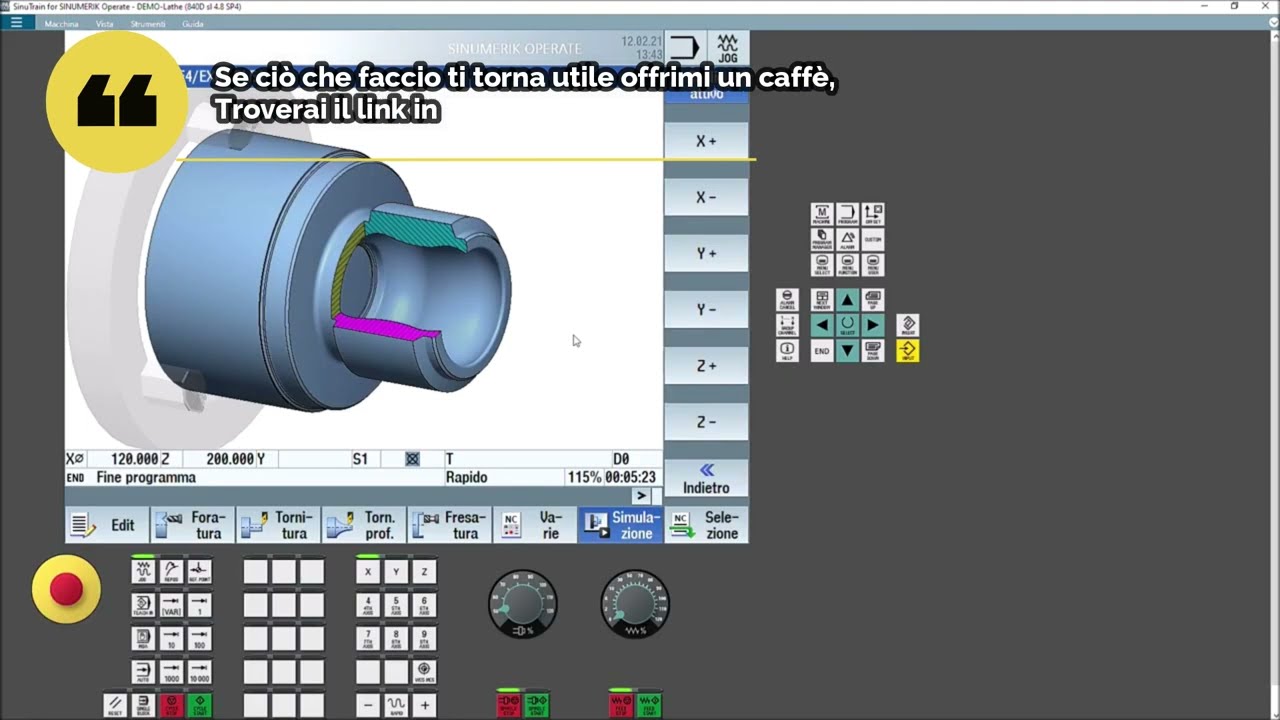Select the increment 1000 key
This screenshot has height=720, width=1280.
point(171,672)
